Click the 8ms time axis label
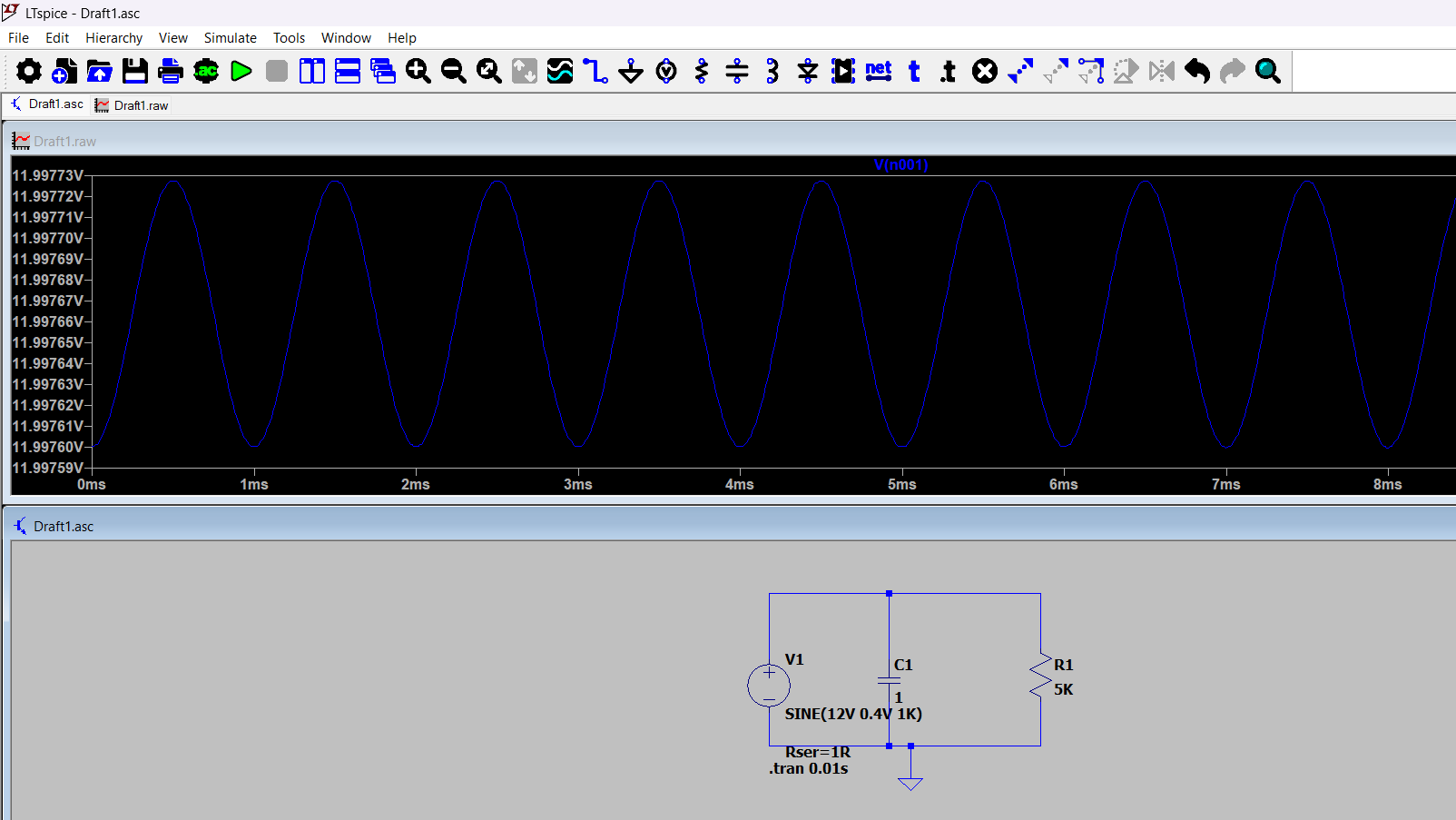The height and width of the screenshot is (820, 1456). (1388, 485)
